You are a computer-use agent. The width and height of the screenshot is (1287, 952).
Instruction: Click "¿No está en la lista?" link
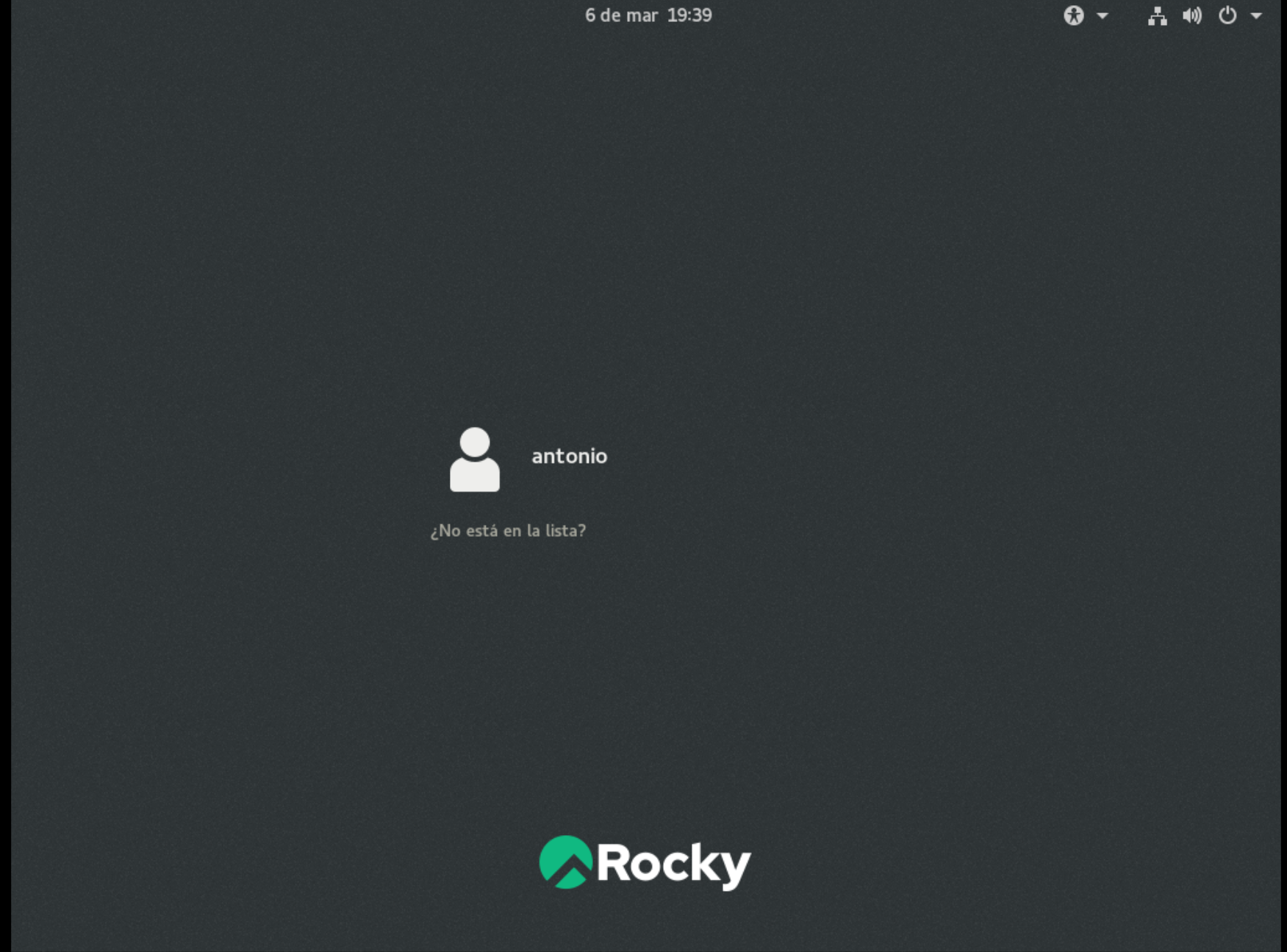pos(508,531)
